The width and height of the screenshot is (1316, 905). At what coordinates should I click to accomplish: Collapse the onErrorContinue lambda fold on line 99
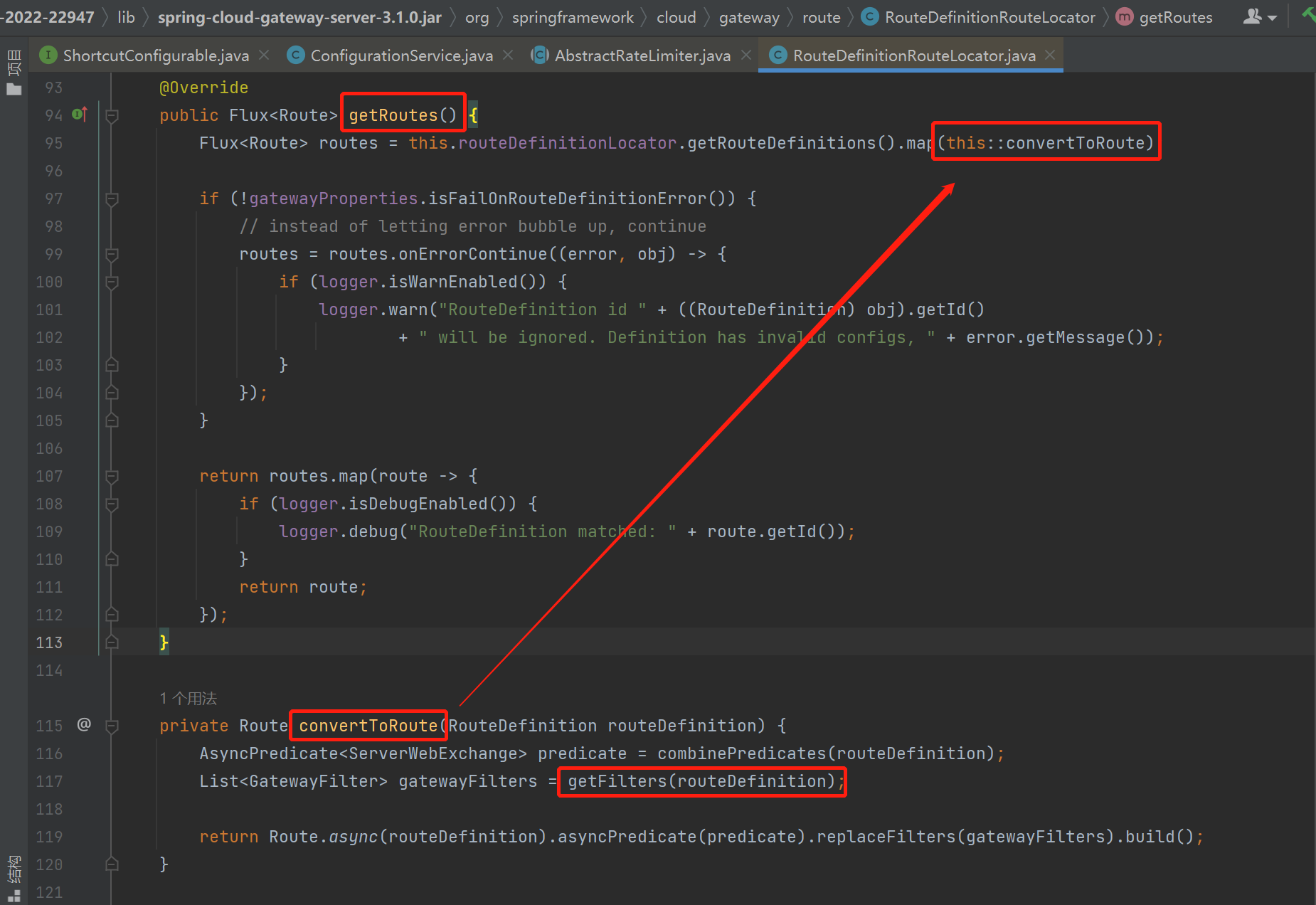click(112, 254)
